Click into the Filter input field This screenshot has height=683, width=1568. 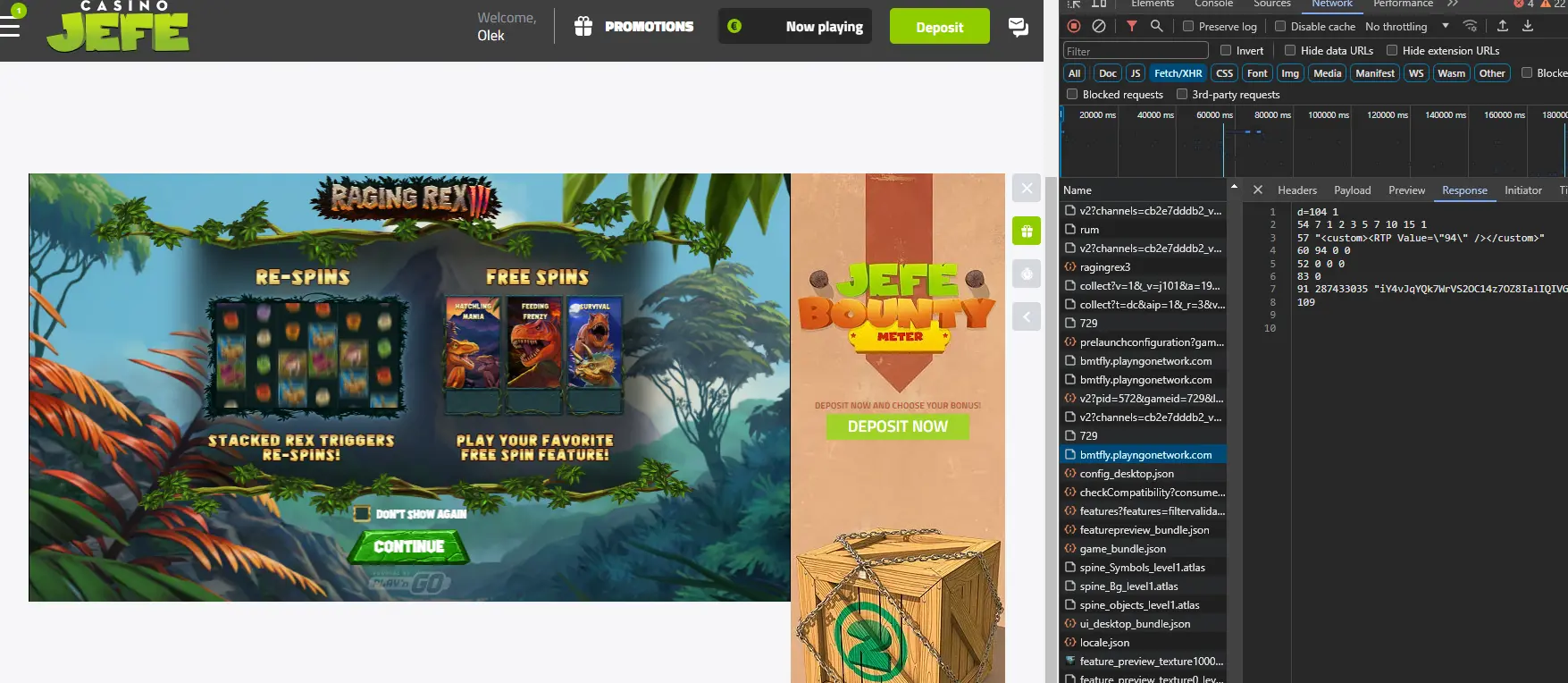1136,51
